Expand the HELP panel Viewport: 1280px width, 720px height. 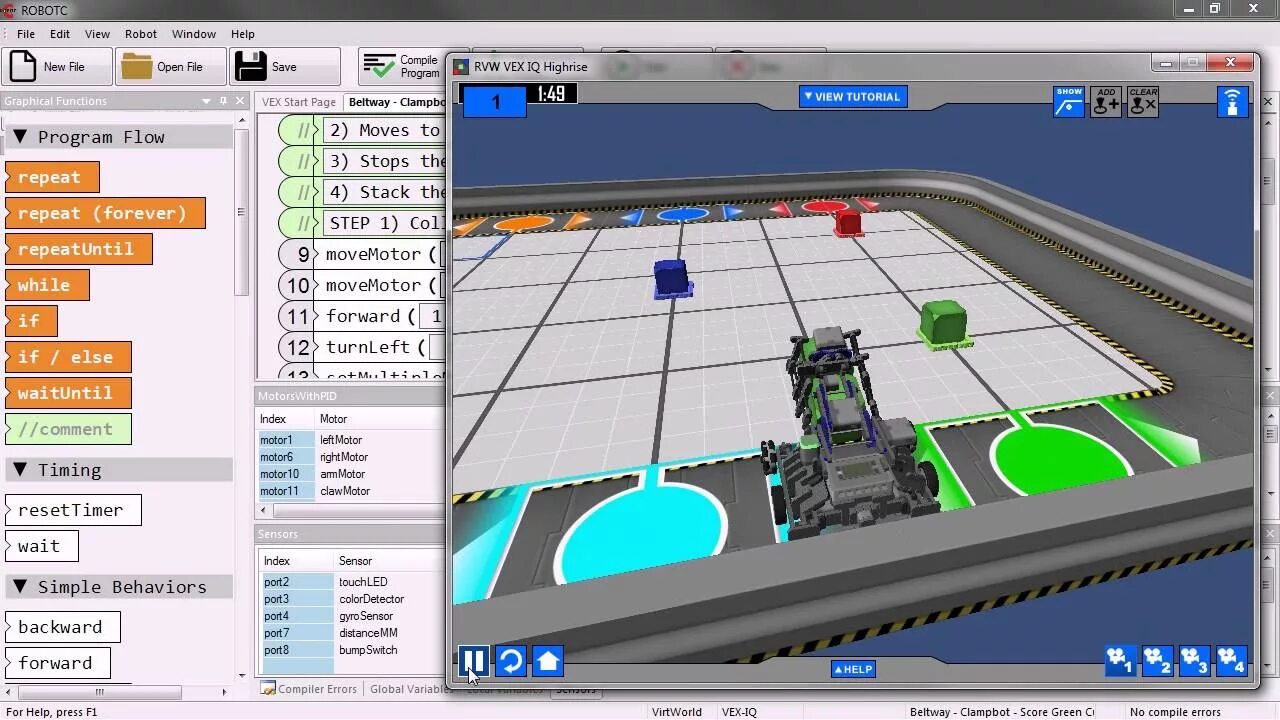click(x=853, y=669)
